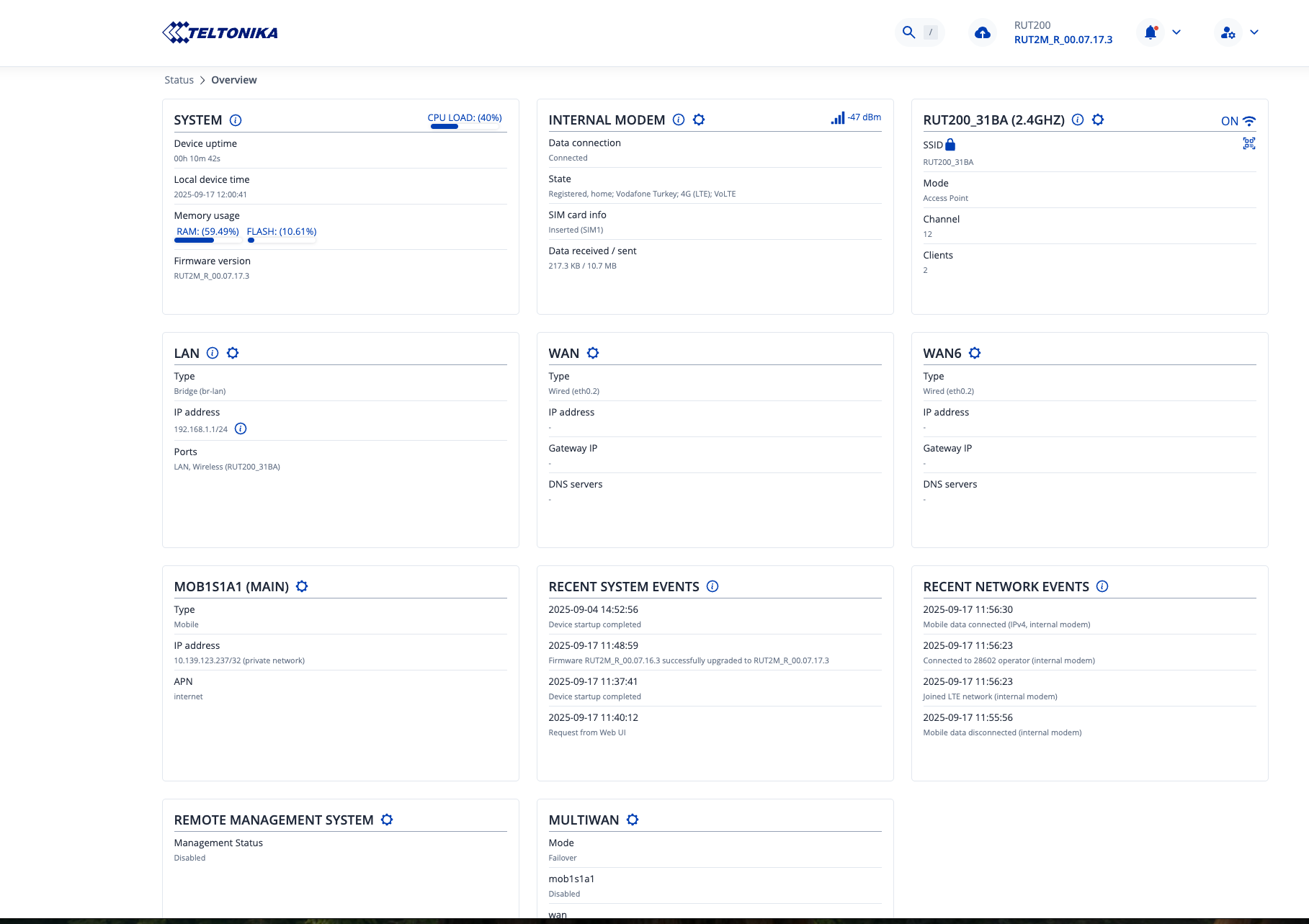Open the RUT2M_R_00.07.17.3 firmware link
The width and height of the screenshot is (1309, 924).
1063,40
